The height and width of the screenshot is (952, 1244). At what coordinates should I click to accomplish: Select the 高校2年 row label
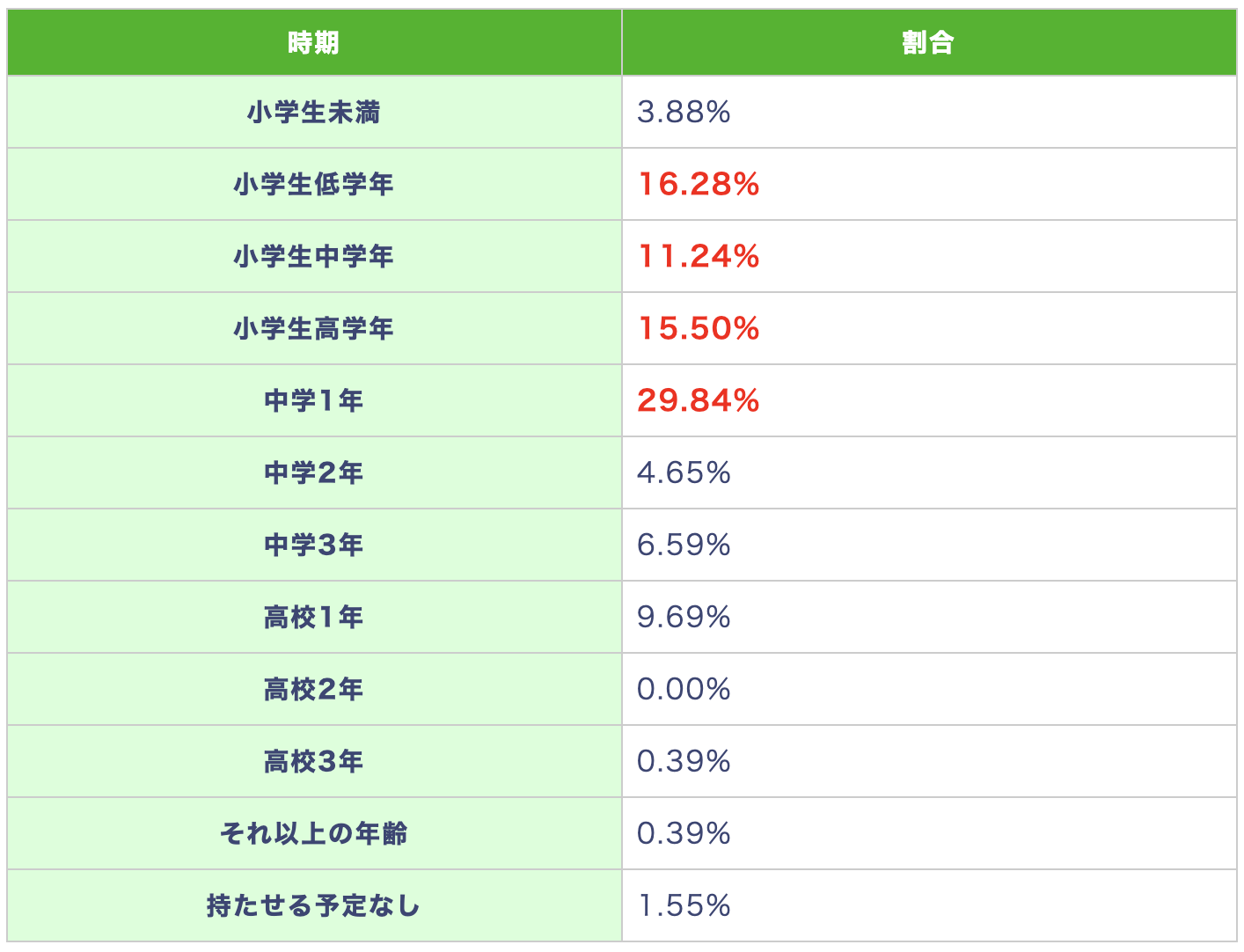tap(313, 690)
